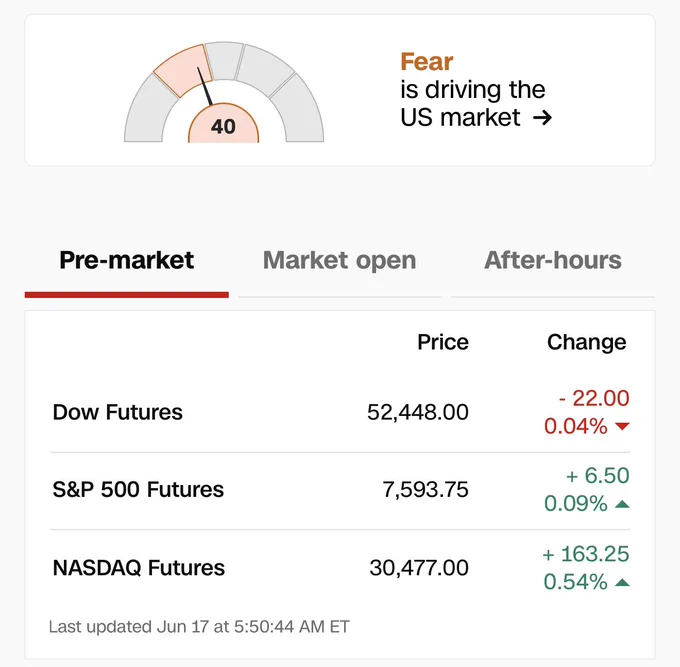Click the orange Fear label
The image size is (680, 667).
tap(427, 62)
